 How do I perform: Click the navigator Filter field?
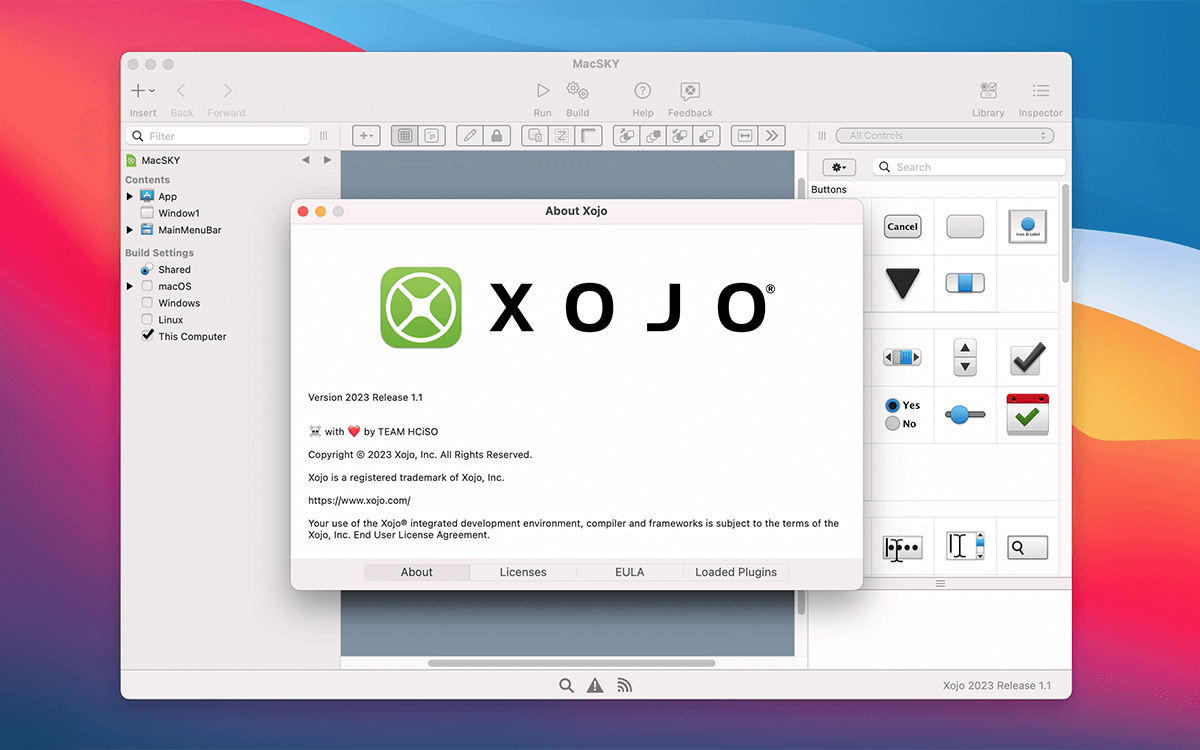tap(217, 136)
